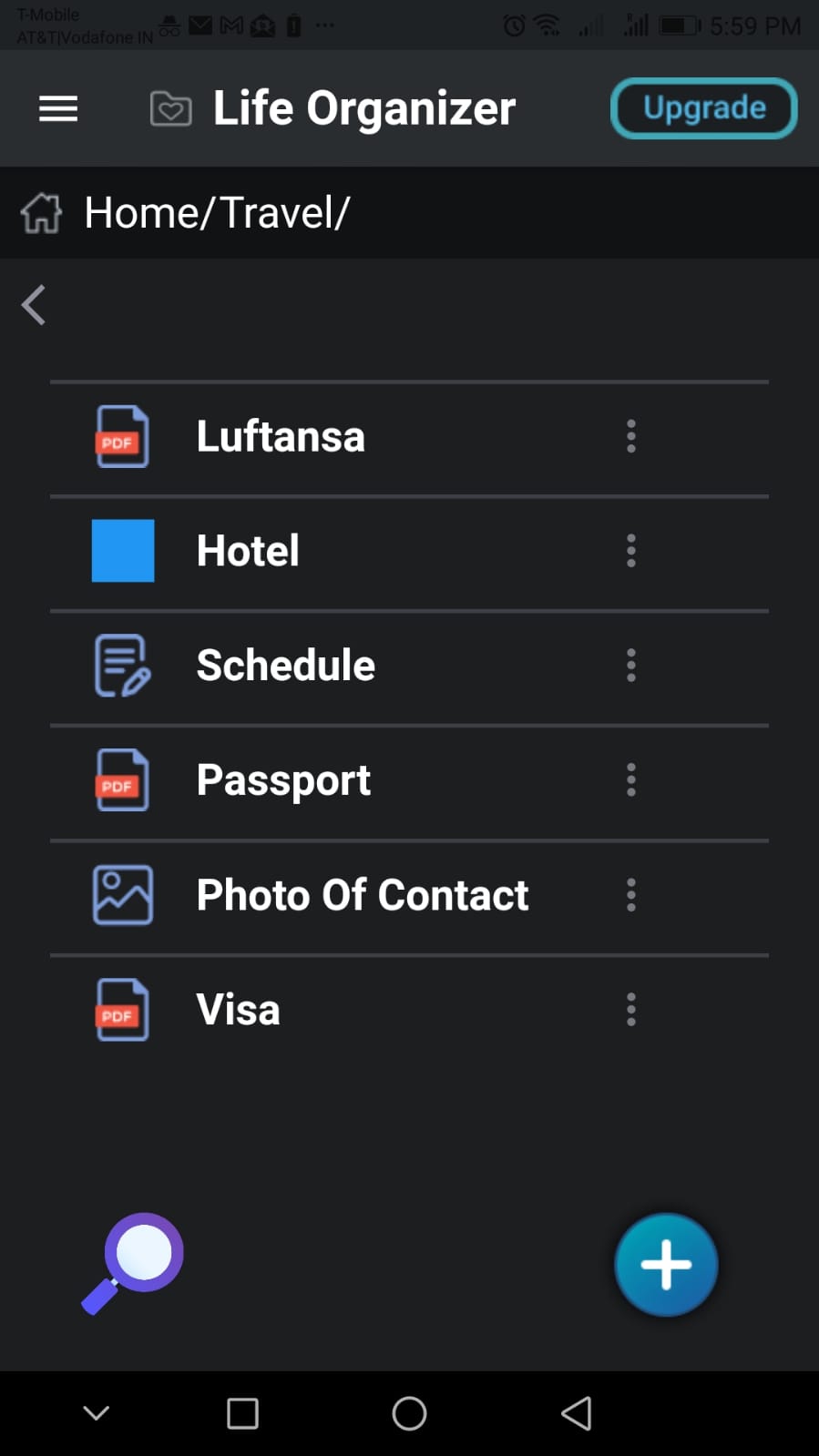
Task: Select the Photo Of Contact entry
Action: [362, 895]
